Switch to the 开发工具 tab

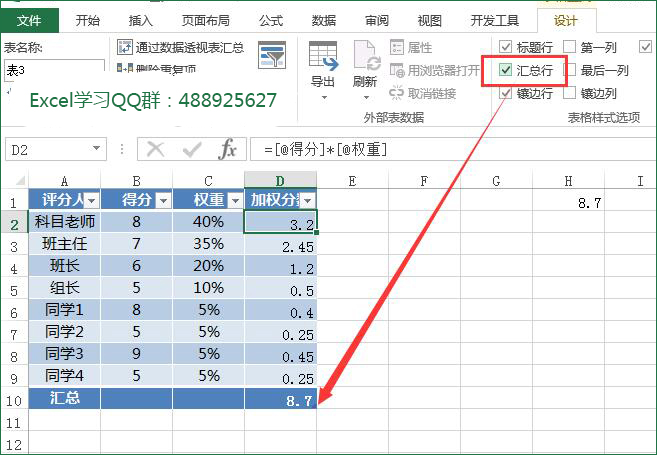coord(494,20)
